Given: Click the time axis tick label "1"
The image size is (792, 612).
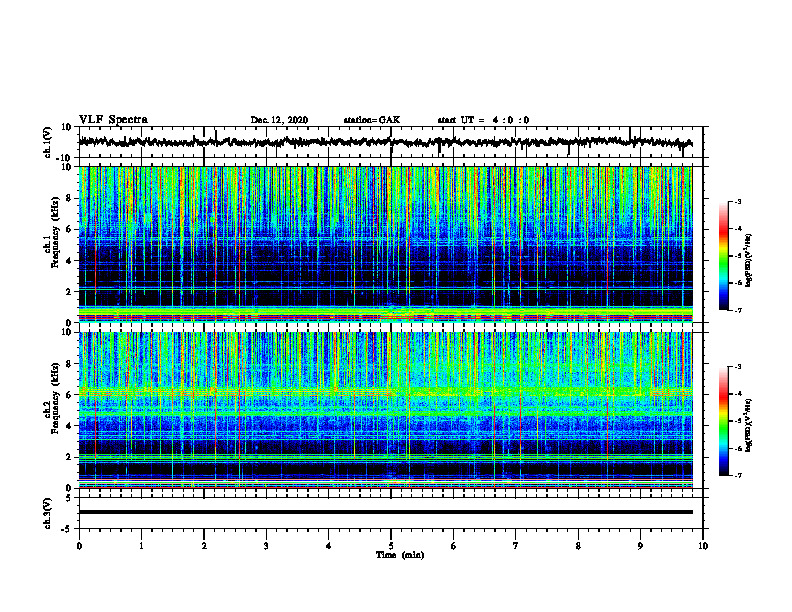Looking at the screenshot, I should coord(141,546).
